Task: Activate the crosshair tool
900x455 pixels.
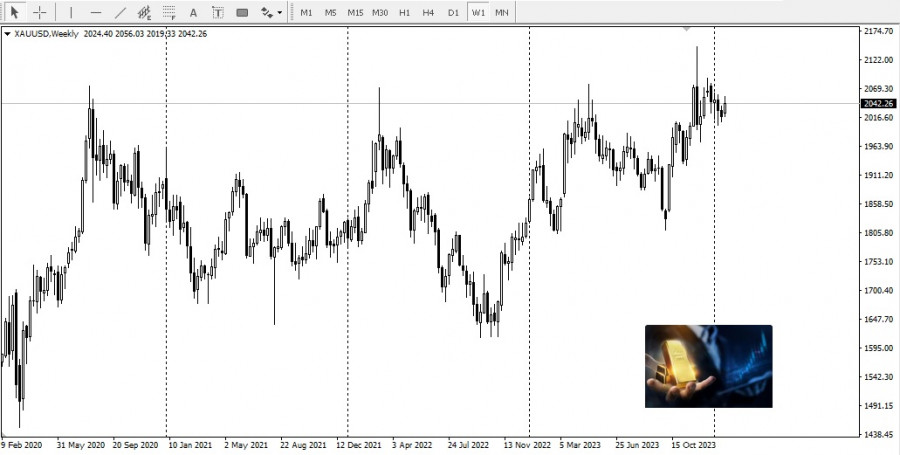Action: coord(39,12)
